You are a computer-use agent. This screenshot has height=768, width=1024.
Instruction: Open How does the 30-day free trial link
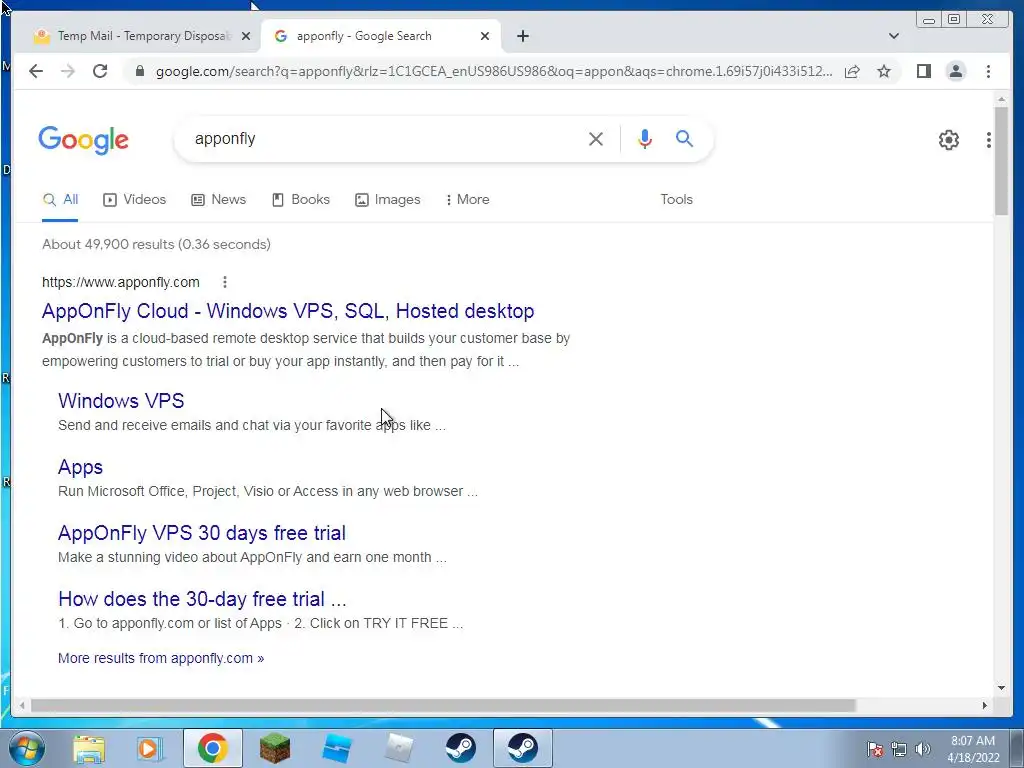click(202, 599)
